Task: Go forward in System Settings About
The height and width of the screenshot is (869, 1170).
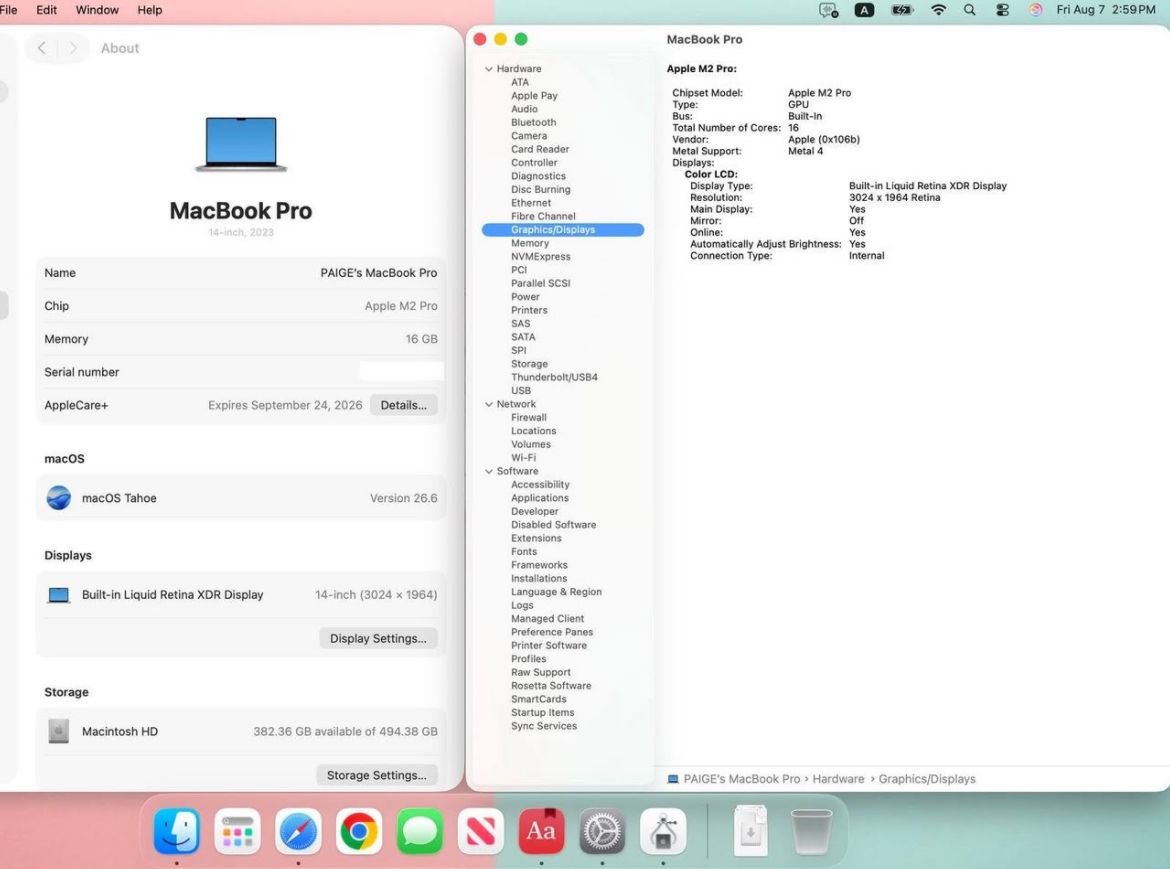Action: [72, 48]
